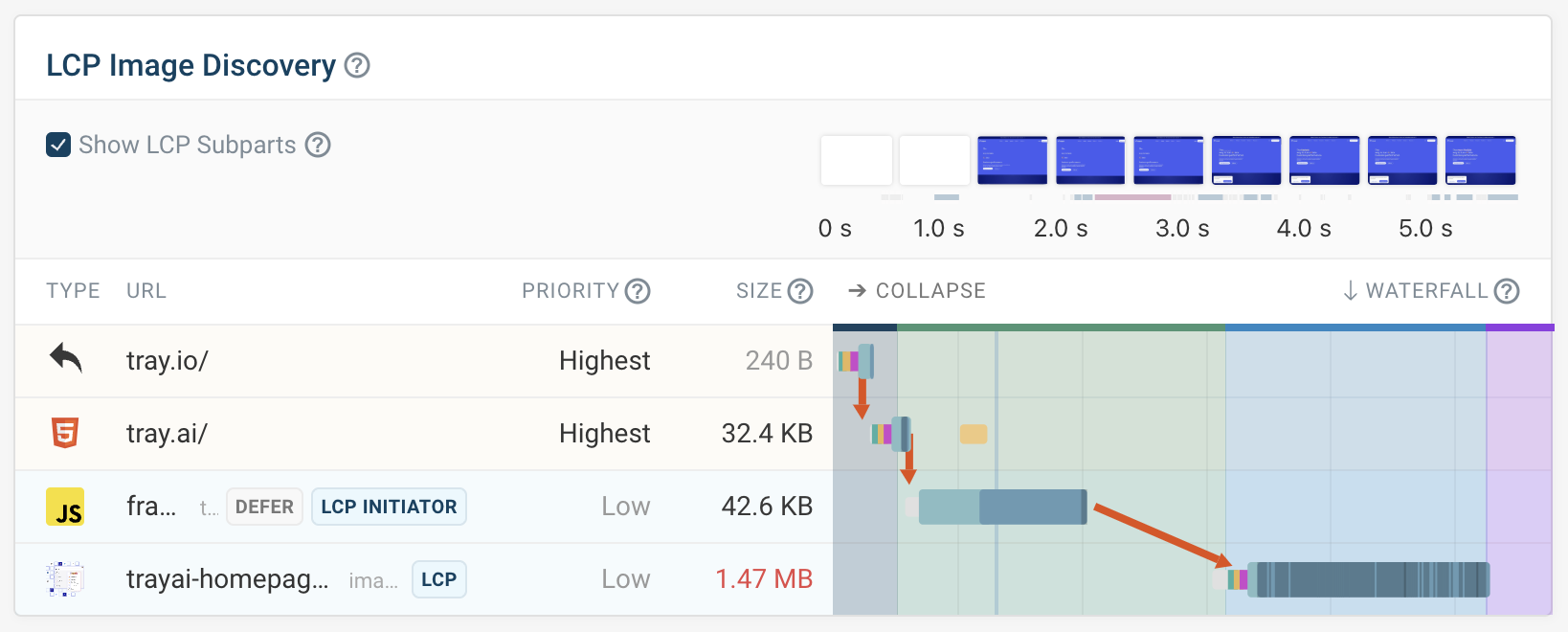
Task: Click redirect arrow icon for tray.io
Action: tap(65, 360)
